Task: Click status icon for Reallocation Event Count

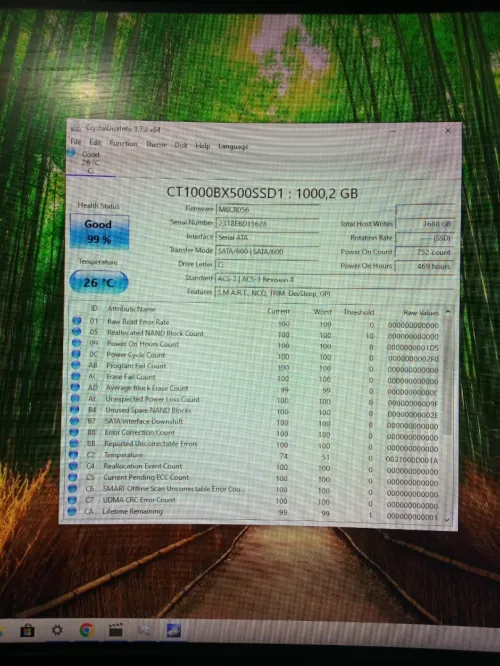Action: (73, 466)
